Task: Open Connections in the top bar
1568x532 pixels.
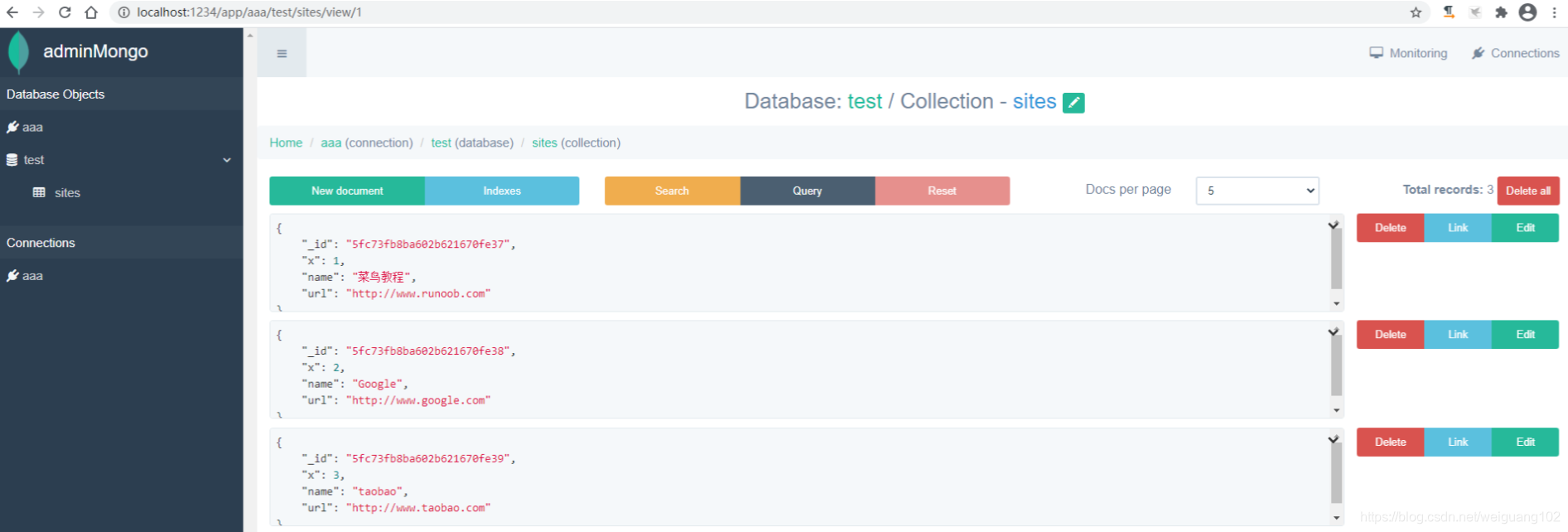Action: (x=1515, y=53)
